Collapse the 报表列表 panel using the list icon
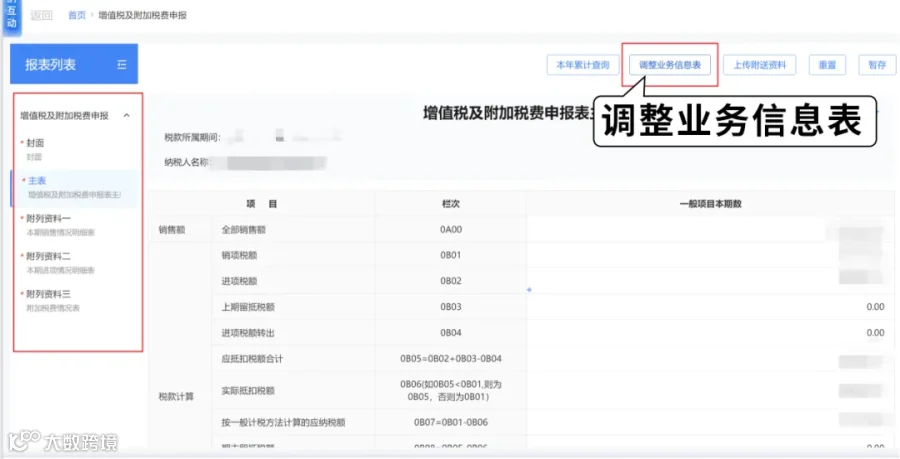 [122, 65]
